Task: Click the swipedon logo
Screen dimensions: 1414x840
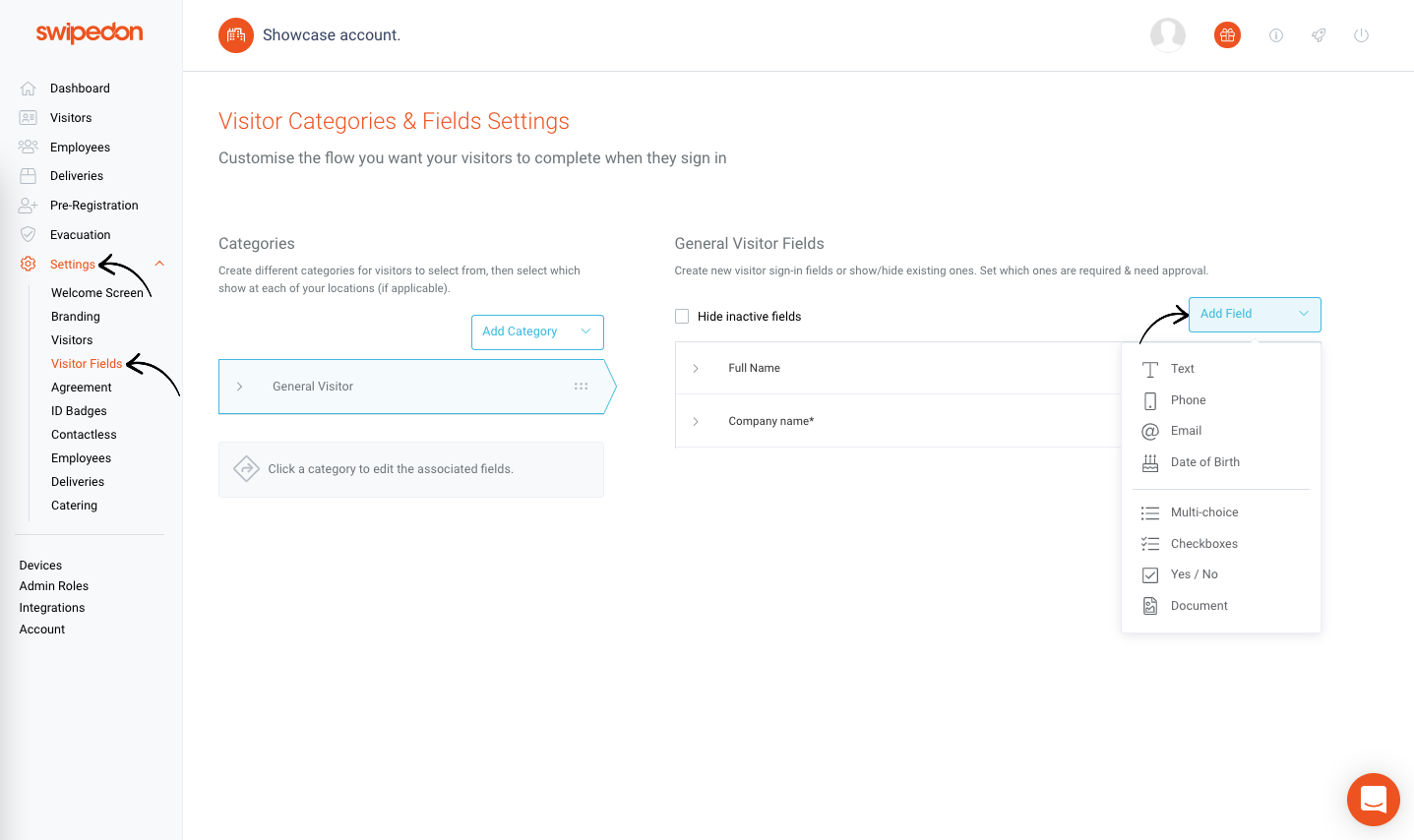Action: [90, 32]
